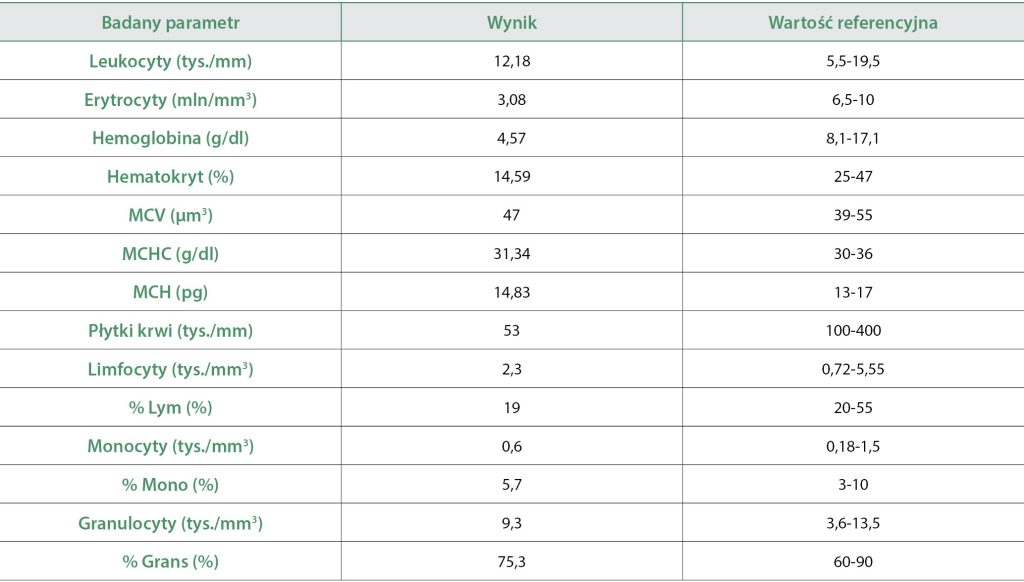
Task: Select the Limfocyty row label
Action: [170, 369]
